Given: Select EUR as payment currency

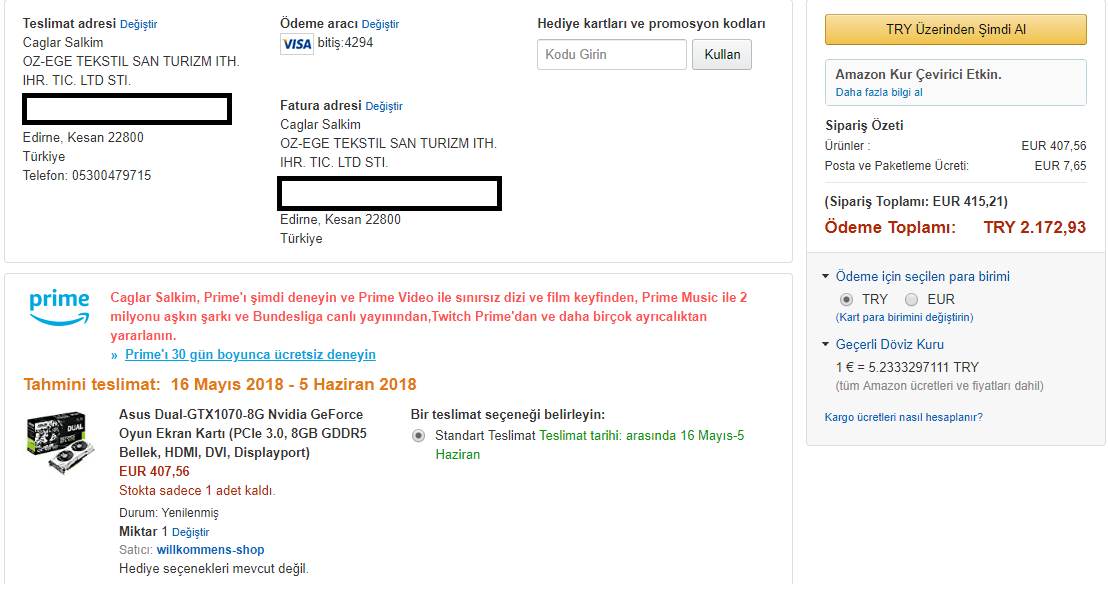Looking at the screenshot, I should point(911,299).
